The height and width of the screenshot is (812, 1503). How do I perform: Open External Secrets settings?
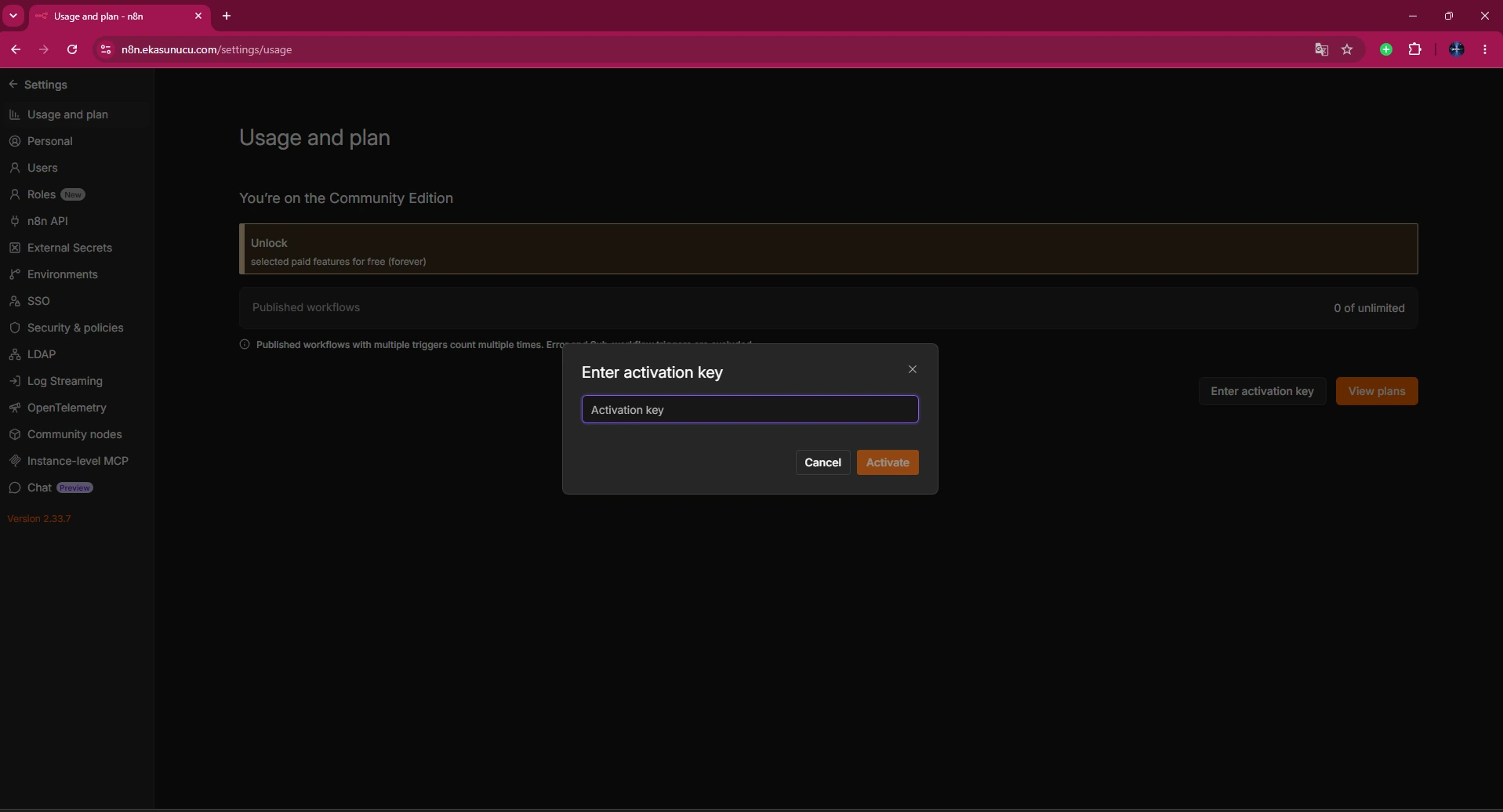coord(75,248)
